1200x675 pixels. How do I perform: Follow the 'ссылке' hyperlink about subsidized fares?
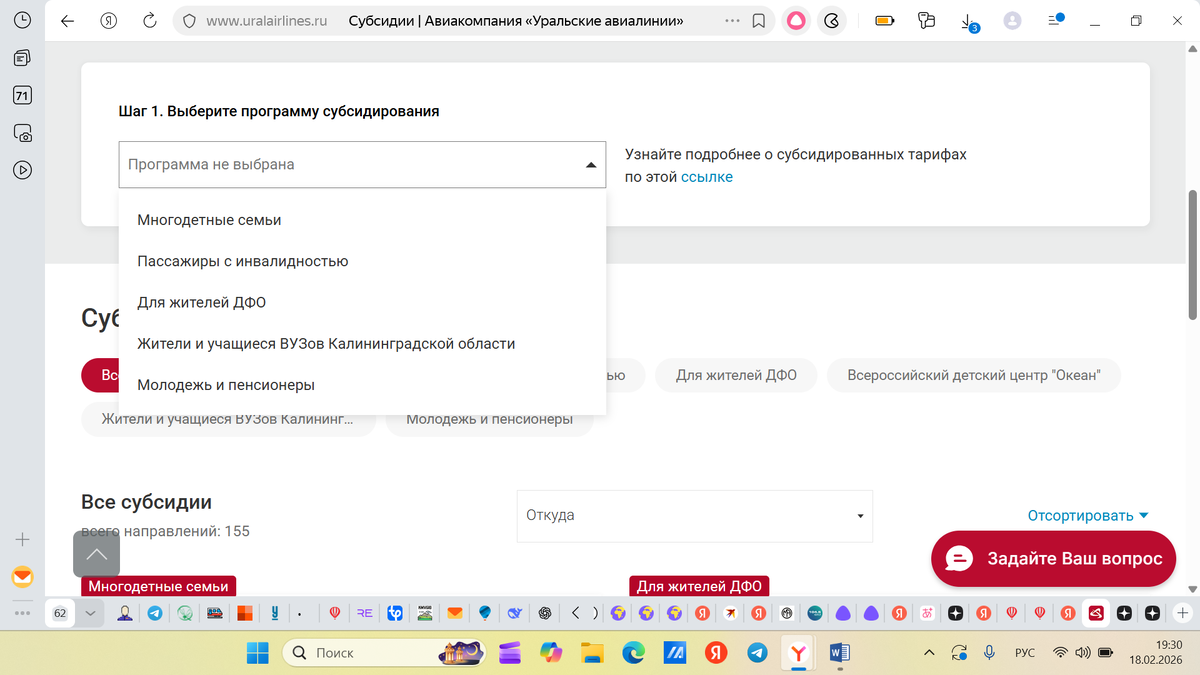(x=708, y=176)
